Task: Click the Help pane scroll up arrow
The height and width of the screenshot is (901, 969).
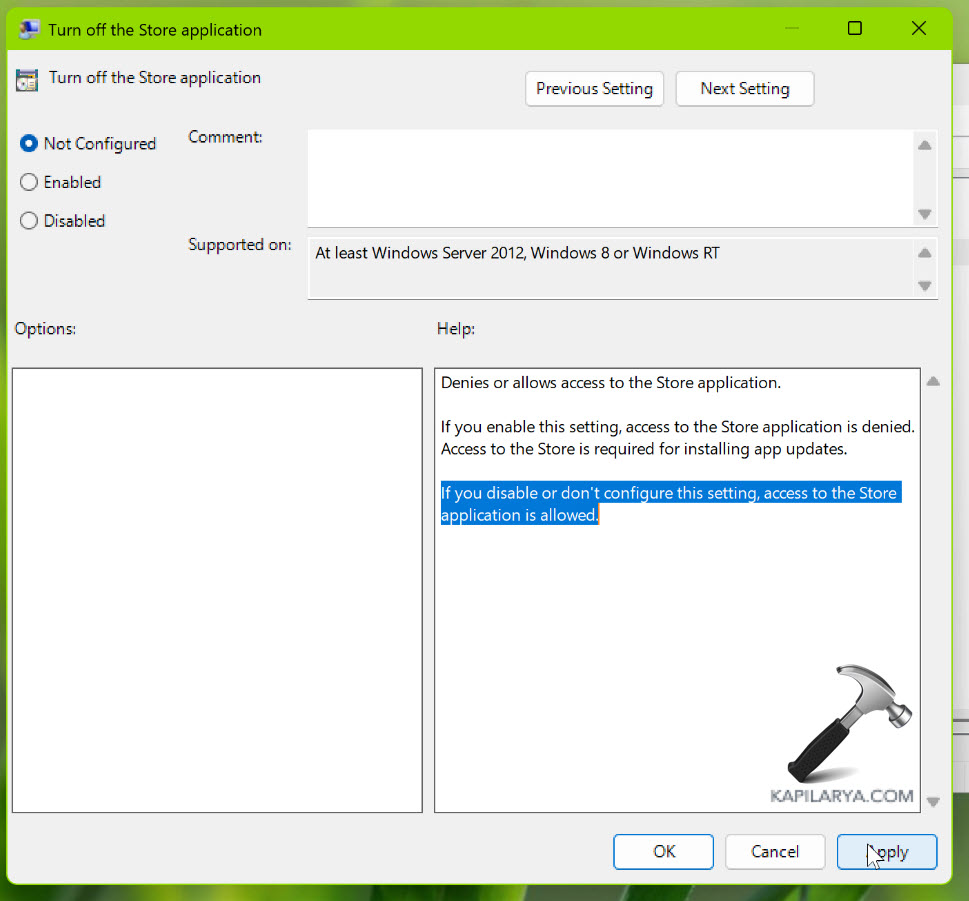Action: pyautogui.click(x=933, y=382)
